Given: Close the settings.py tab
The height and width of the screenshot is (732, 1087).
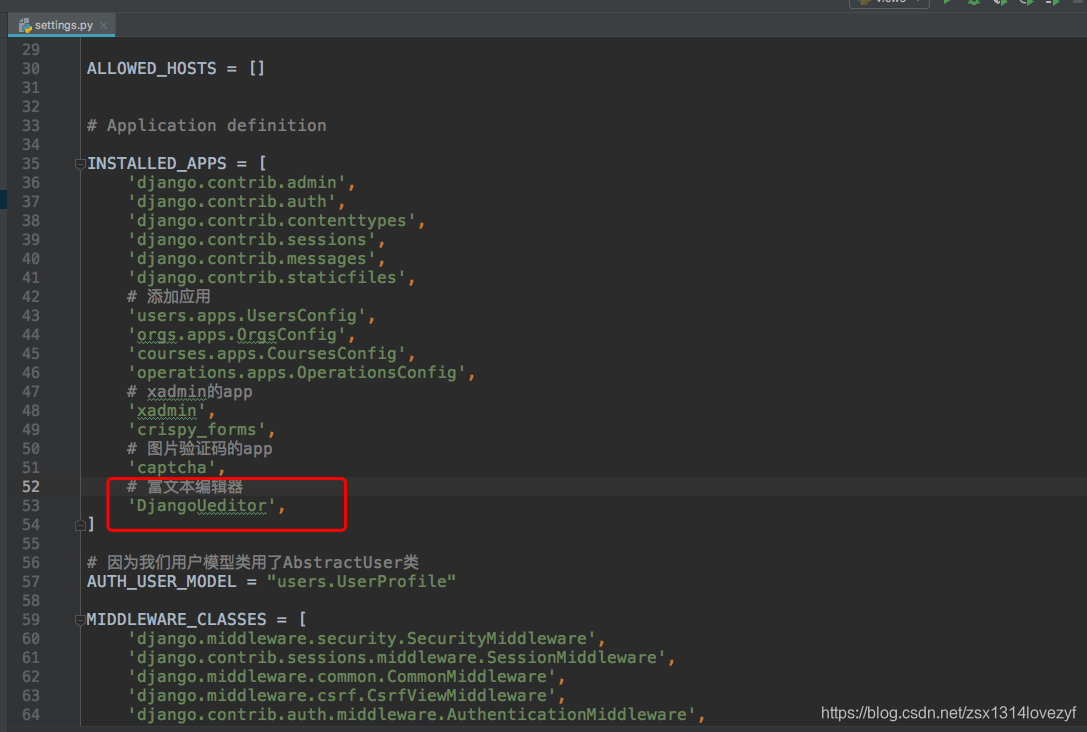Looking at the screenshot, I should [x=103, y=25].
